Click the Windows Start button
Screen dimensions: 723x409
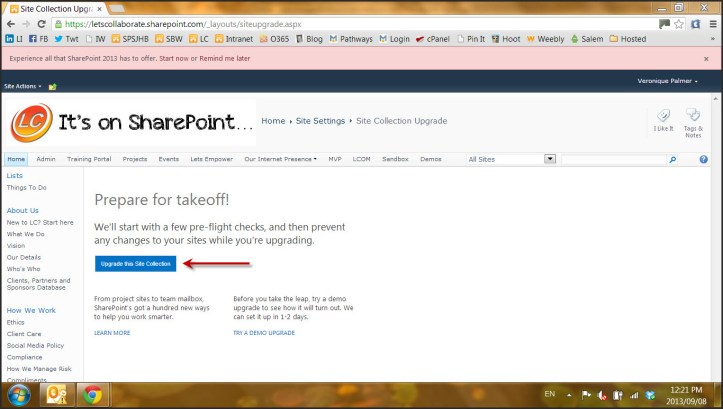tap(17, 395)
